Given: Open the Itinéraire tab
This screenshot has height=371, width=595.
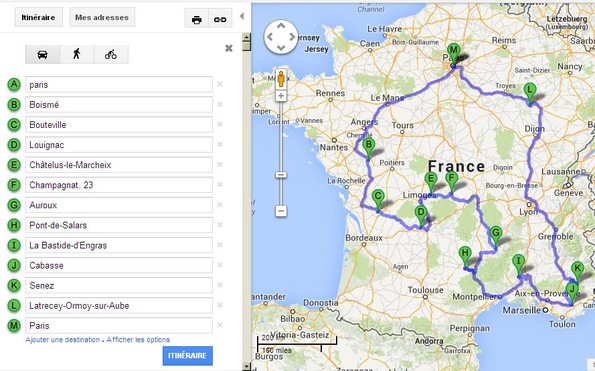Looking at the screenshot, I should pyautogui.click(x=38, y=17).
